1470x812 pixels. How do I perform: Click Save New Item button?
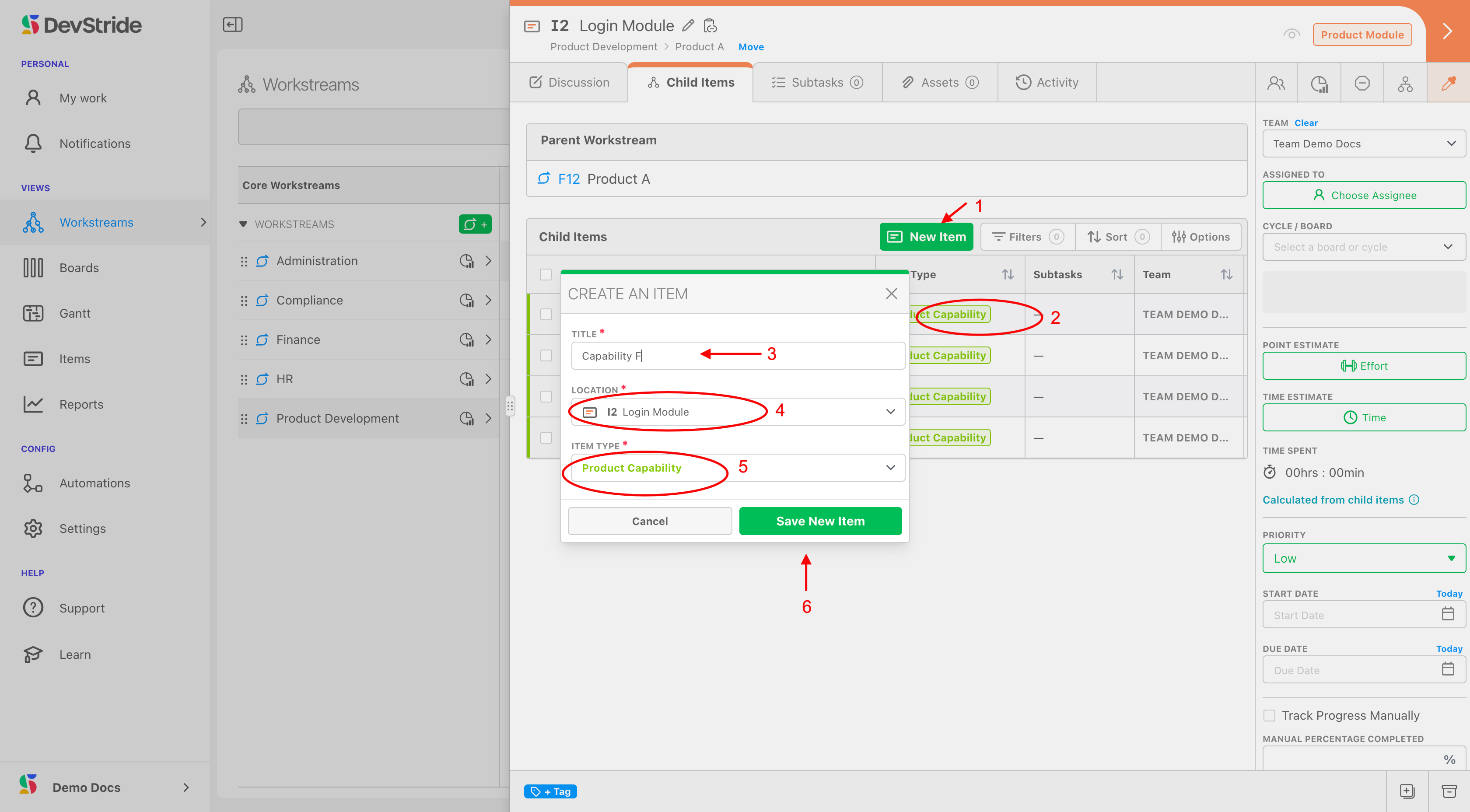(x=820, y=521)
